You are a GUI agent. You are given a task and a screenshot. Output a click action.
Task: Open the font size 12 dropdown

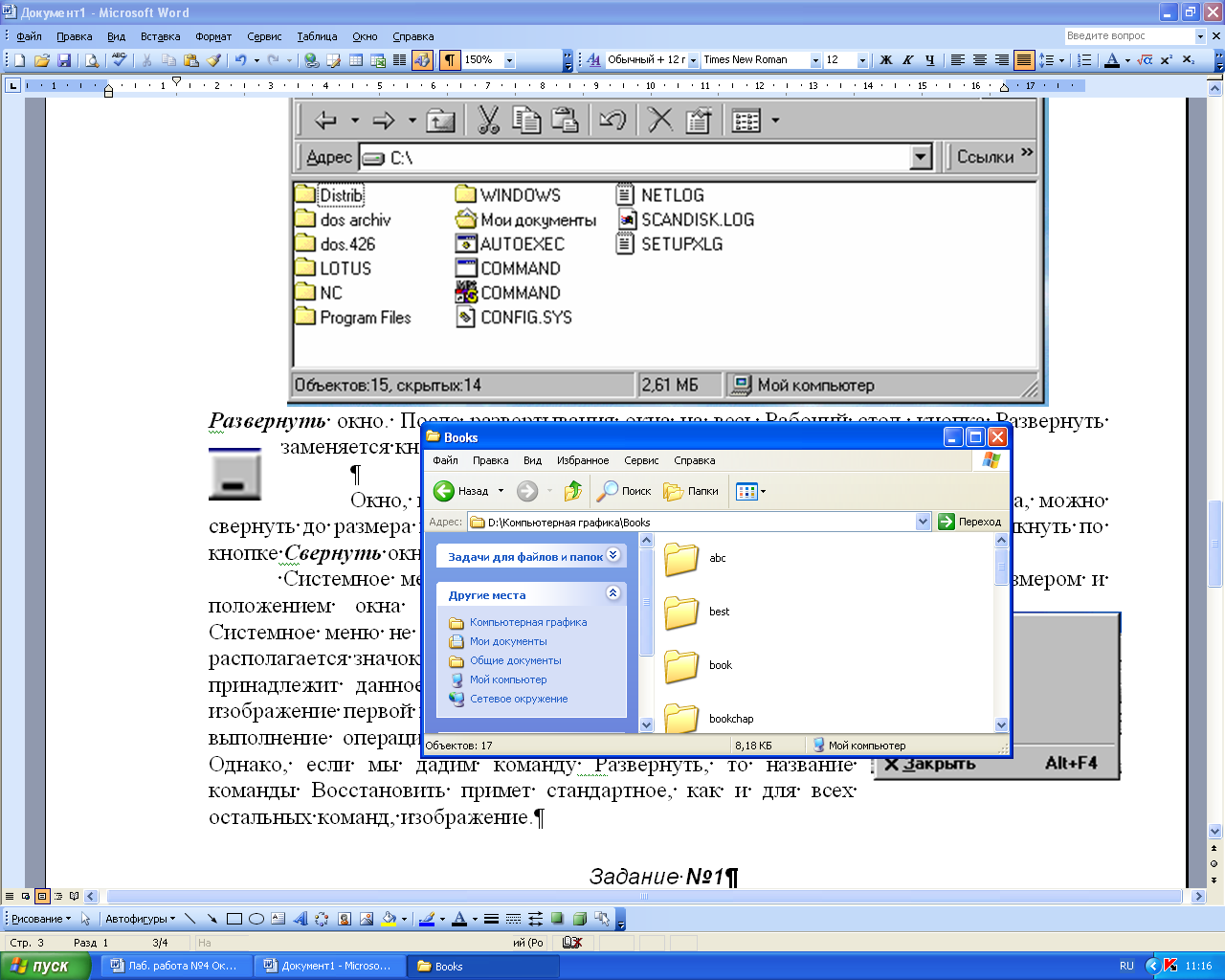point(862,60)
